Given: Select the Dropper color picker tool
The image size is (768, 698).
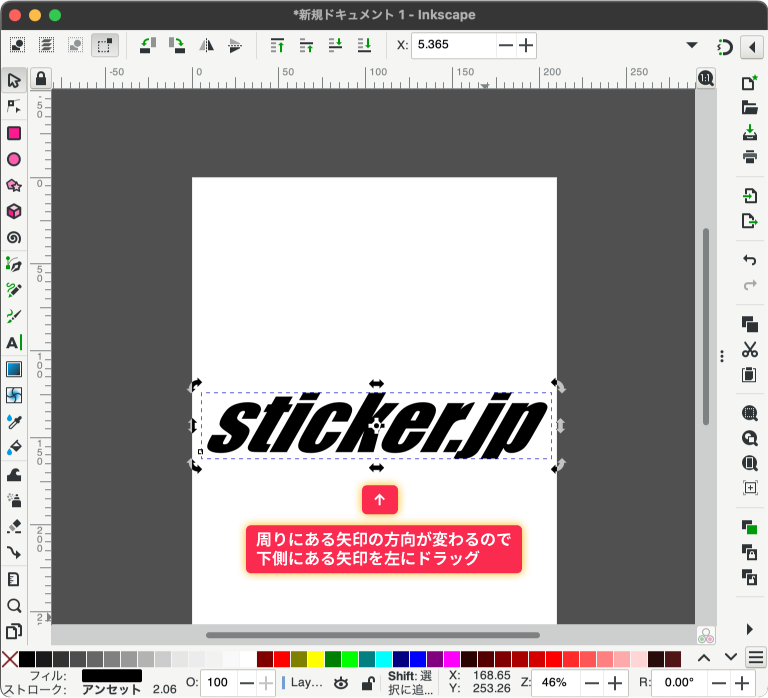Looking at the screenshot, I should pyautogui.click(x=14, y=421).
